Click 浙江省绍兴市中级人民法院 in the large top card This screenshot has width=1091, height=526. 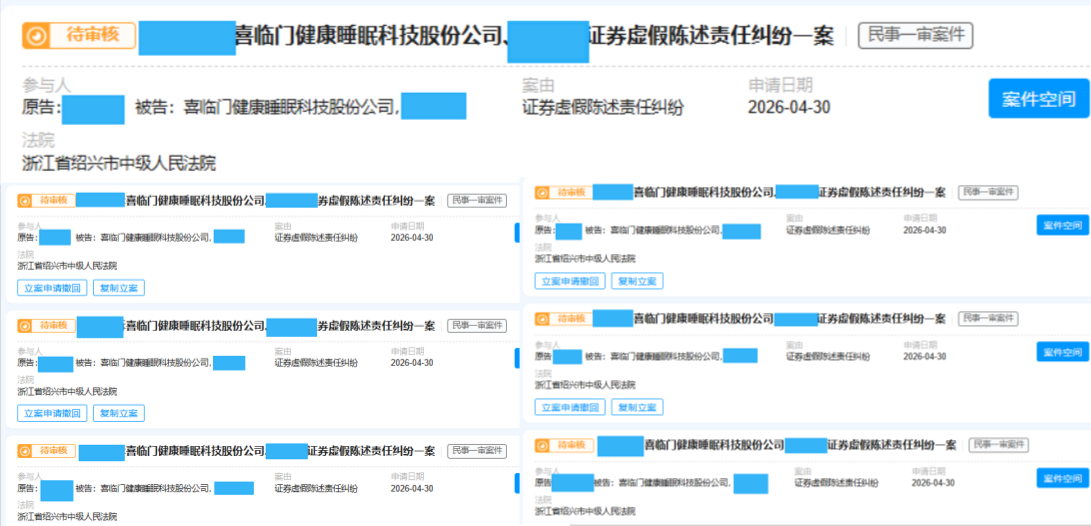(x=119, y=164)
